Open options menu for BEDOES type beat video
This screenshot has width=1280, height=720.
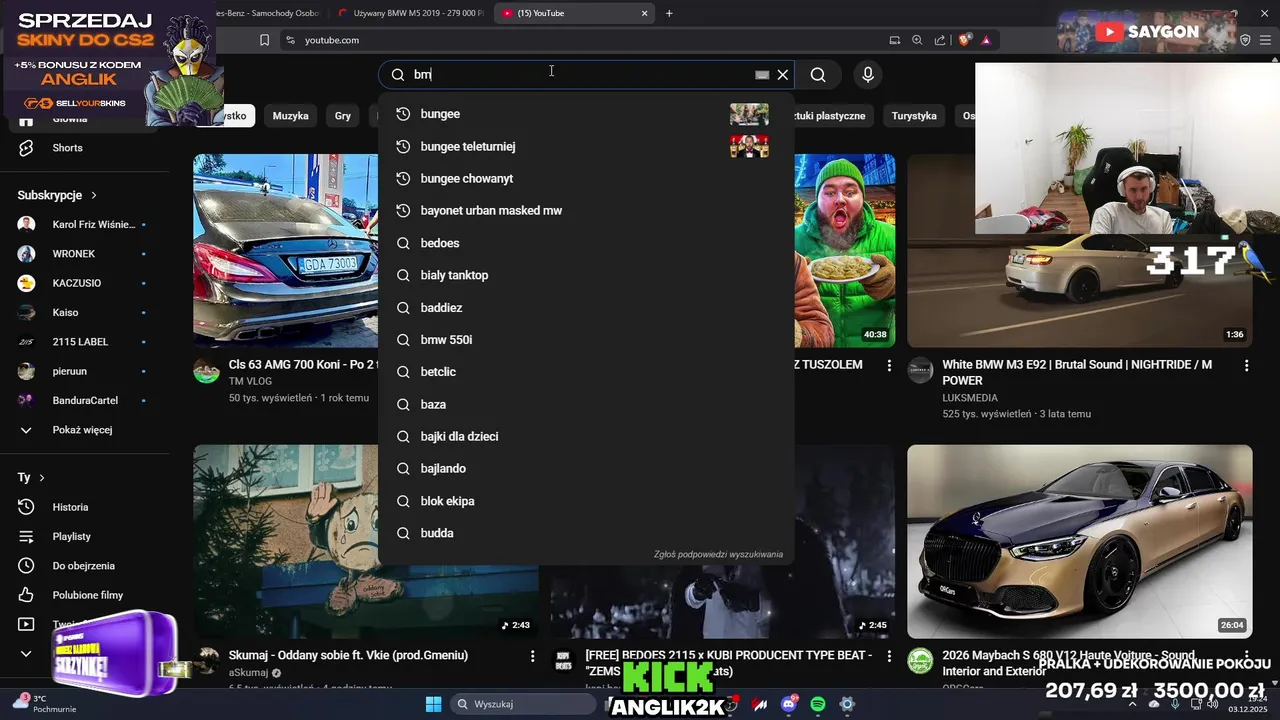pos(889,656)
